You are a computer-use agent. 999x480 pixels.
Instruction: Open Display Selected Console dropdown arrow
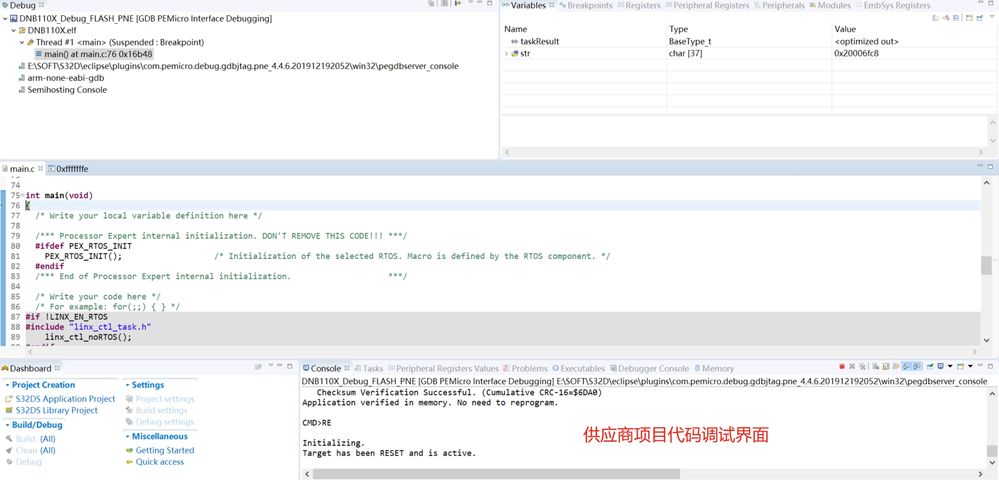[x=950, y=367]
